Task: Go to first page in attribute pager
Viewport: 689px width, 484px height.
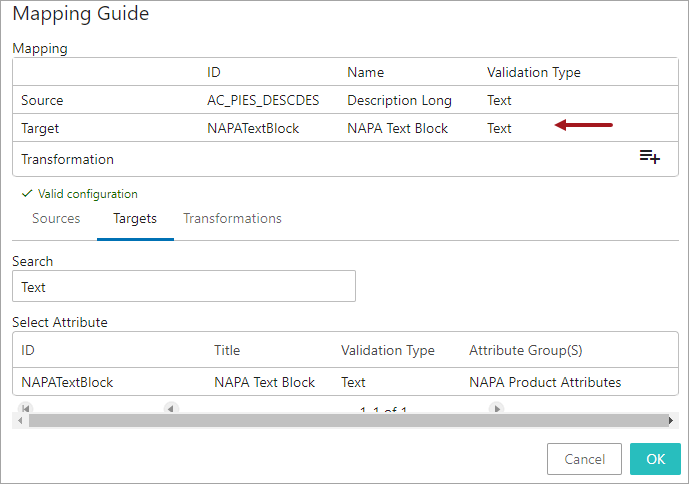Action: point(25,408)
